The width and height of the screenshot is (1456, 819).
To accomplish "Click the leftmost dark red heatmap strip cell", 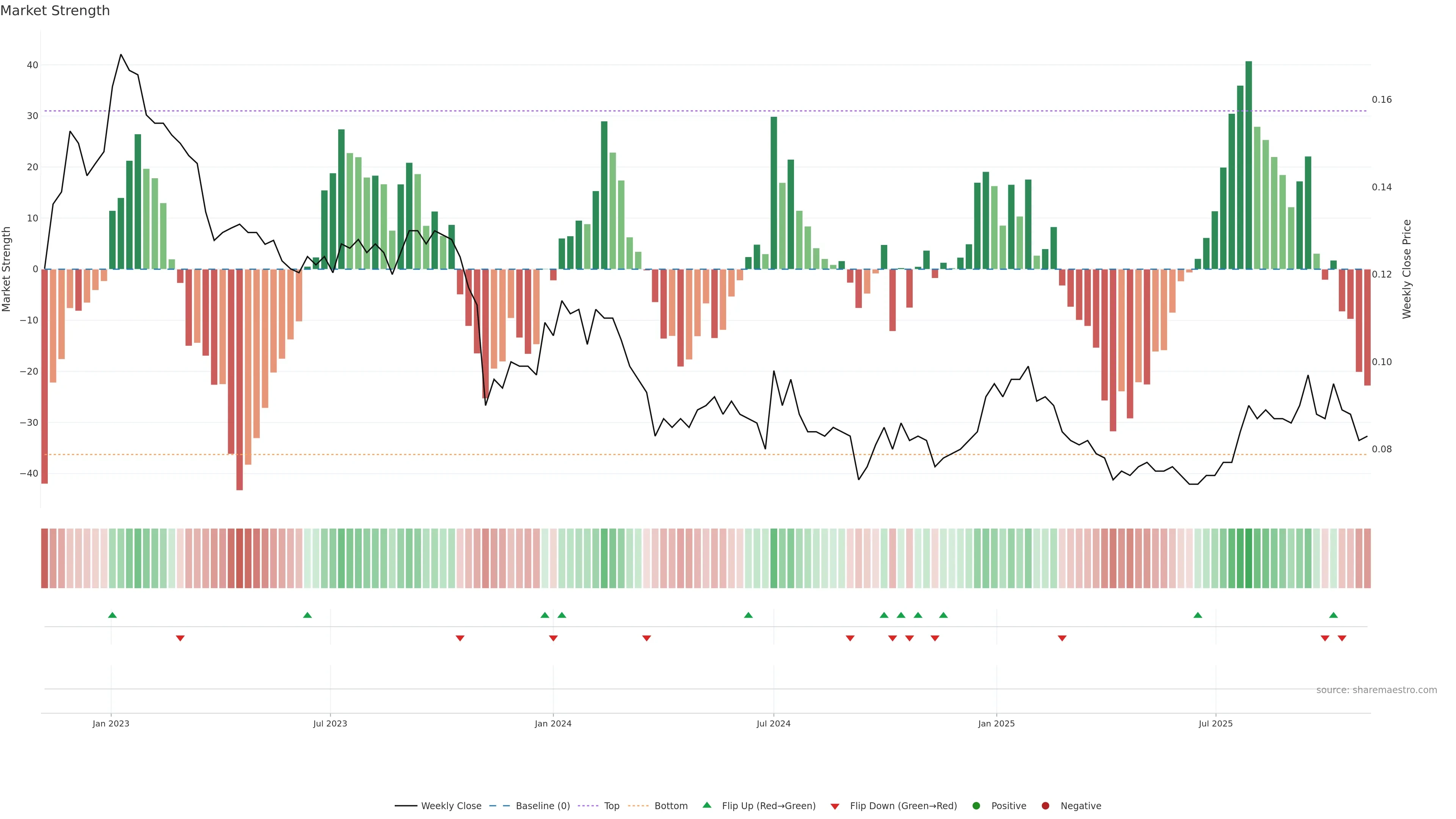I will click(x=44, y=559).
